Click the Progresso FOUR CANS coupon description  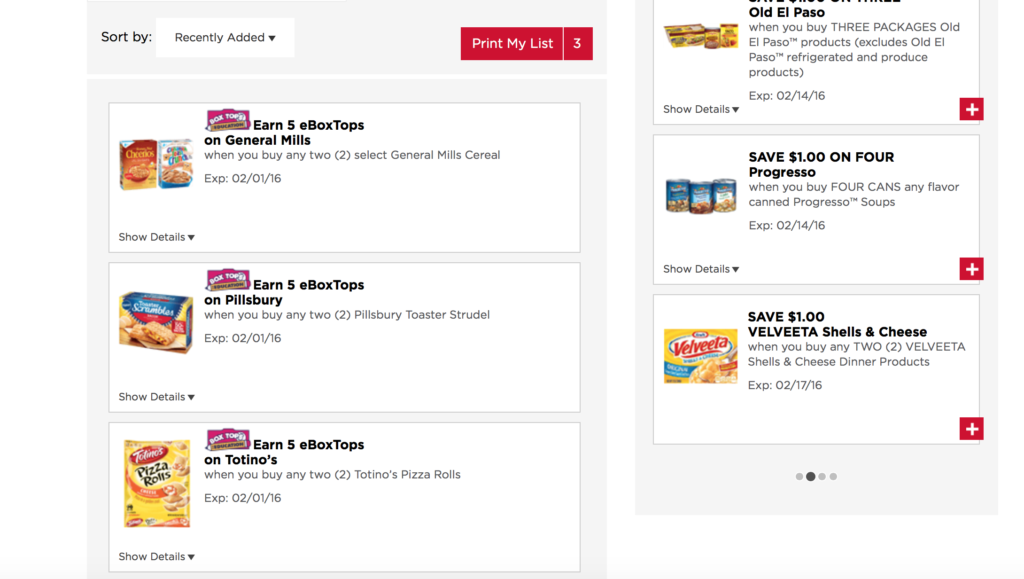pos(854,195)
